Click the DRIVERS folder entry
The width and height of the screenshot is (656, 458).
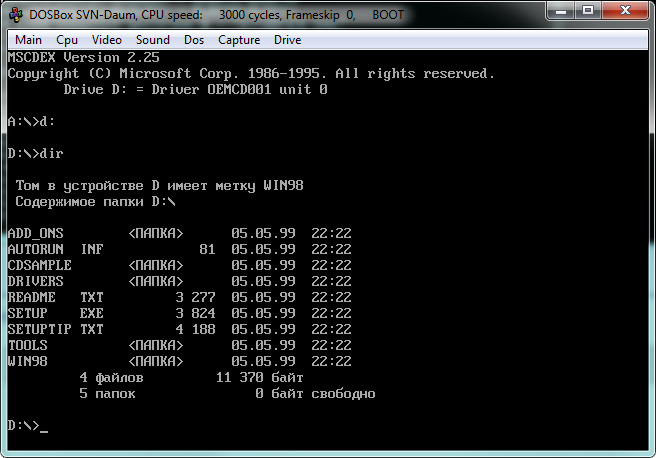tap(179, 281)
